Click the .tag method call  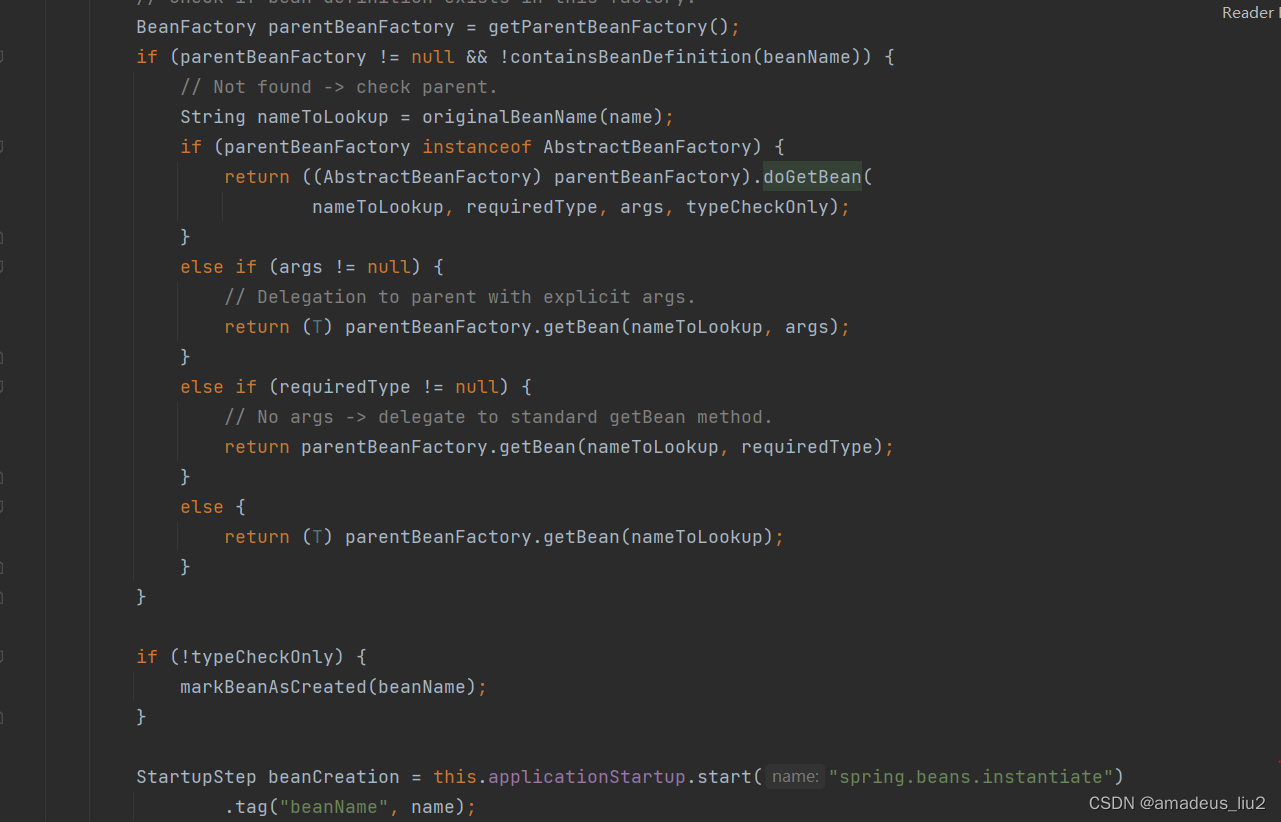tap(246, 807)
